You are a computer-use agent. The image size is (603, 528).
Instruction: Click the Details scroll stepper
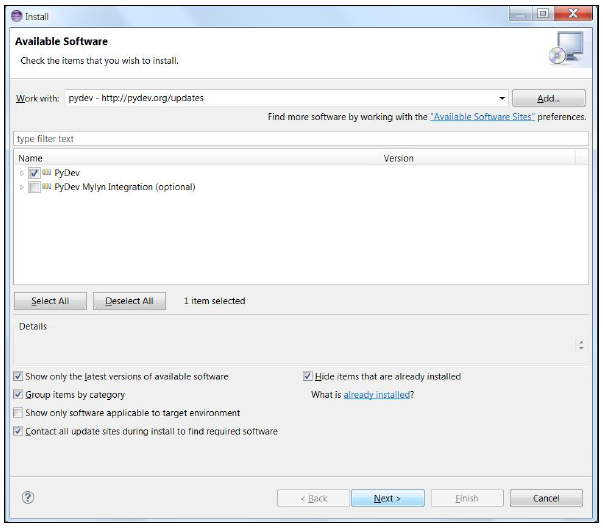tap(581, 345)
